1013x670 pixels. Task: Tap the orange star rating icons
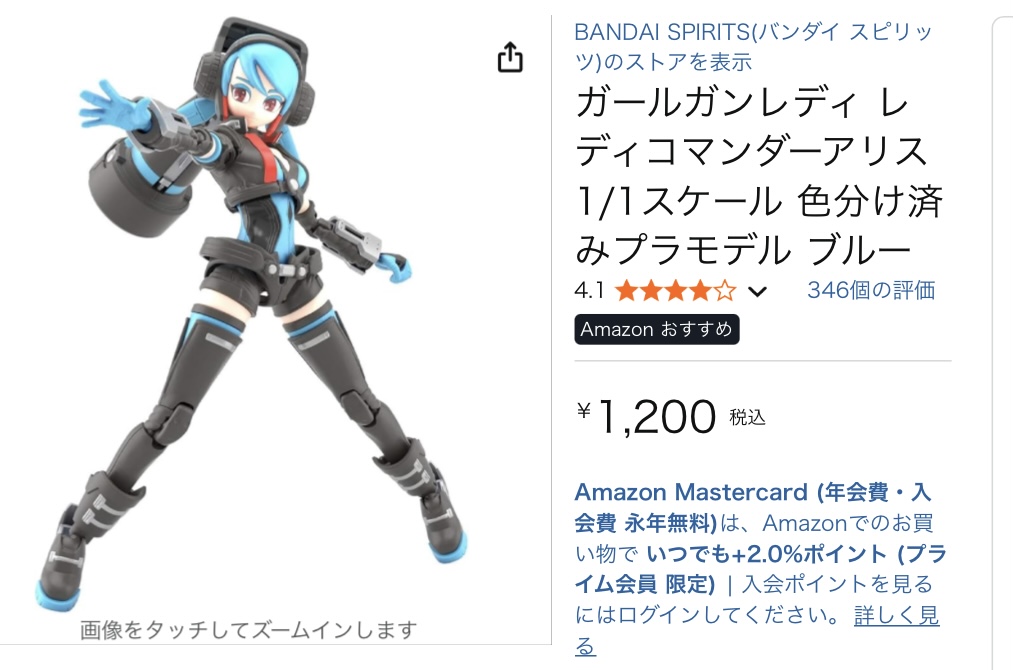click(675, 291)
